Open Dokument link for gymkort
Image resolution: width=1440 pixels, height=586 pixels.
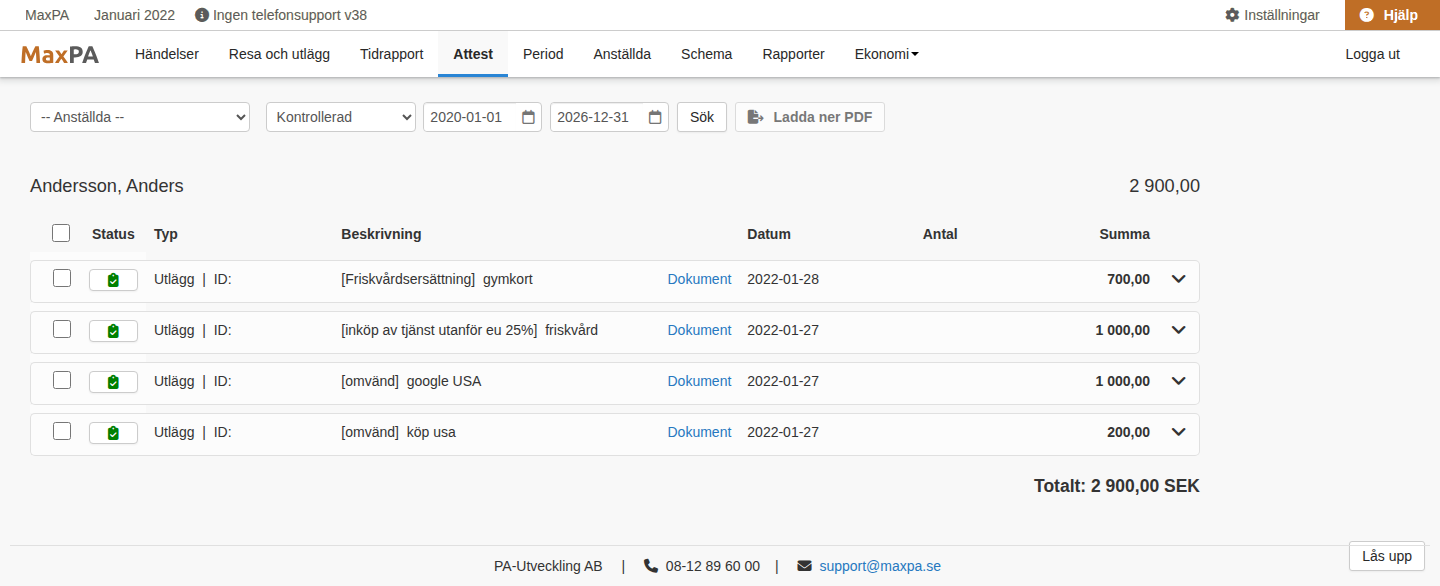click(x=700, y=279)
